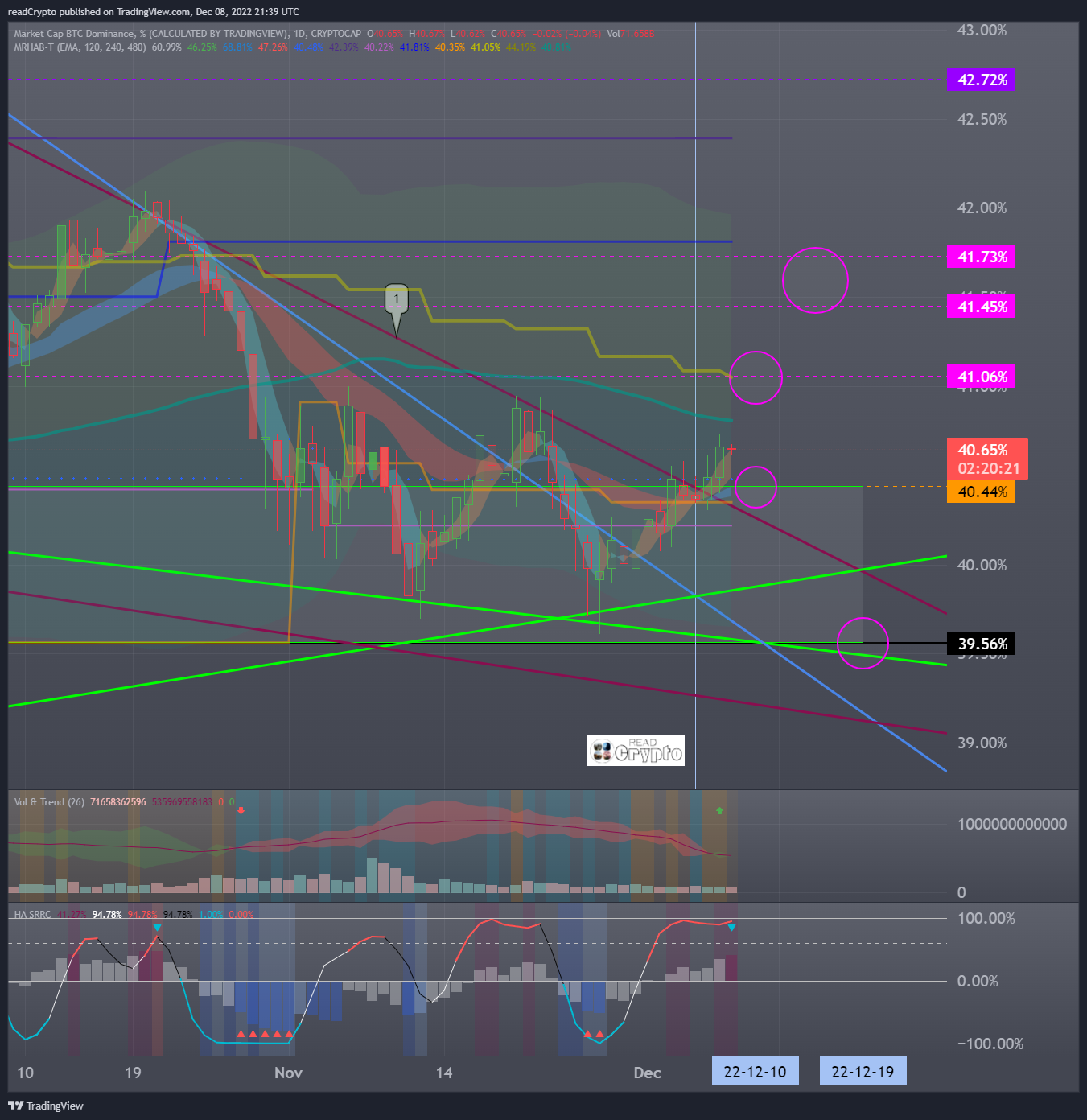Click the magenta circle near 39.56% level

[x=863, y=643]
